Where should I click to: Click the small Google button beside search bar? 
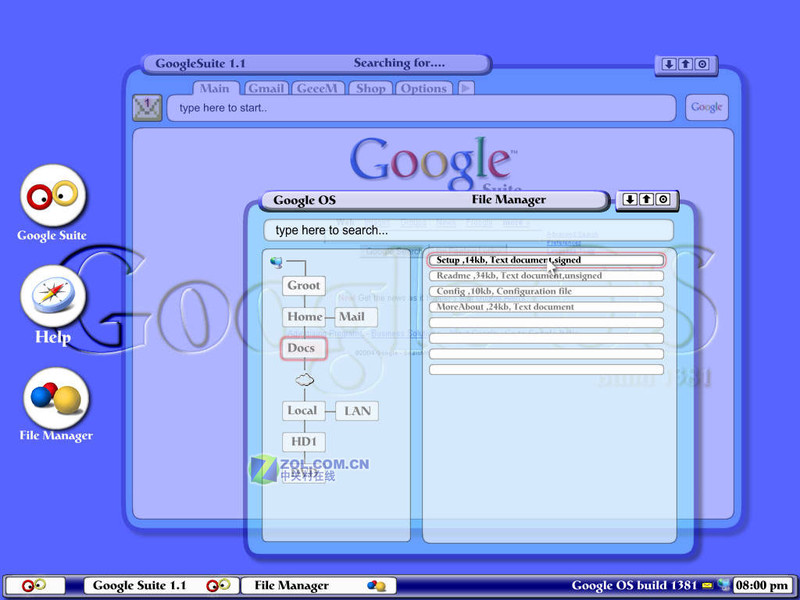coord(707,107)
